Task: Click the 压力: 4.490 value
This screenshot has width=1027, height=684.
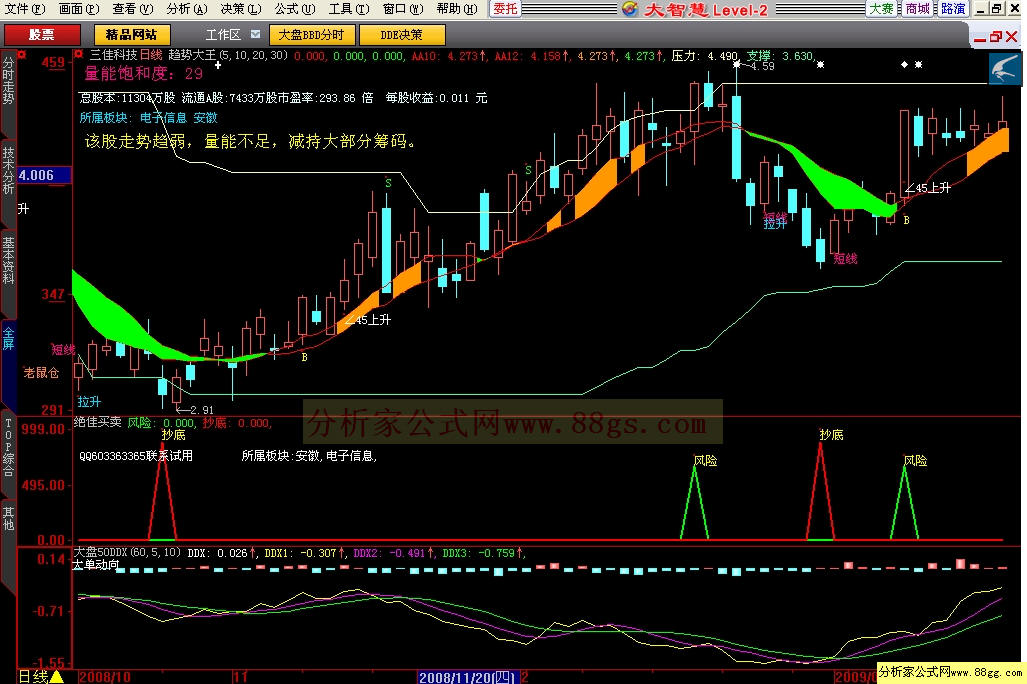Action: (x=705, y=56)
